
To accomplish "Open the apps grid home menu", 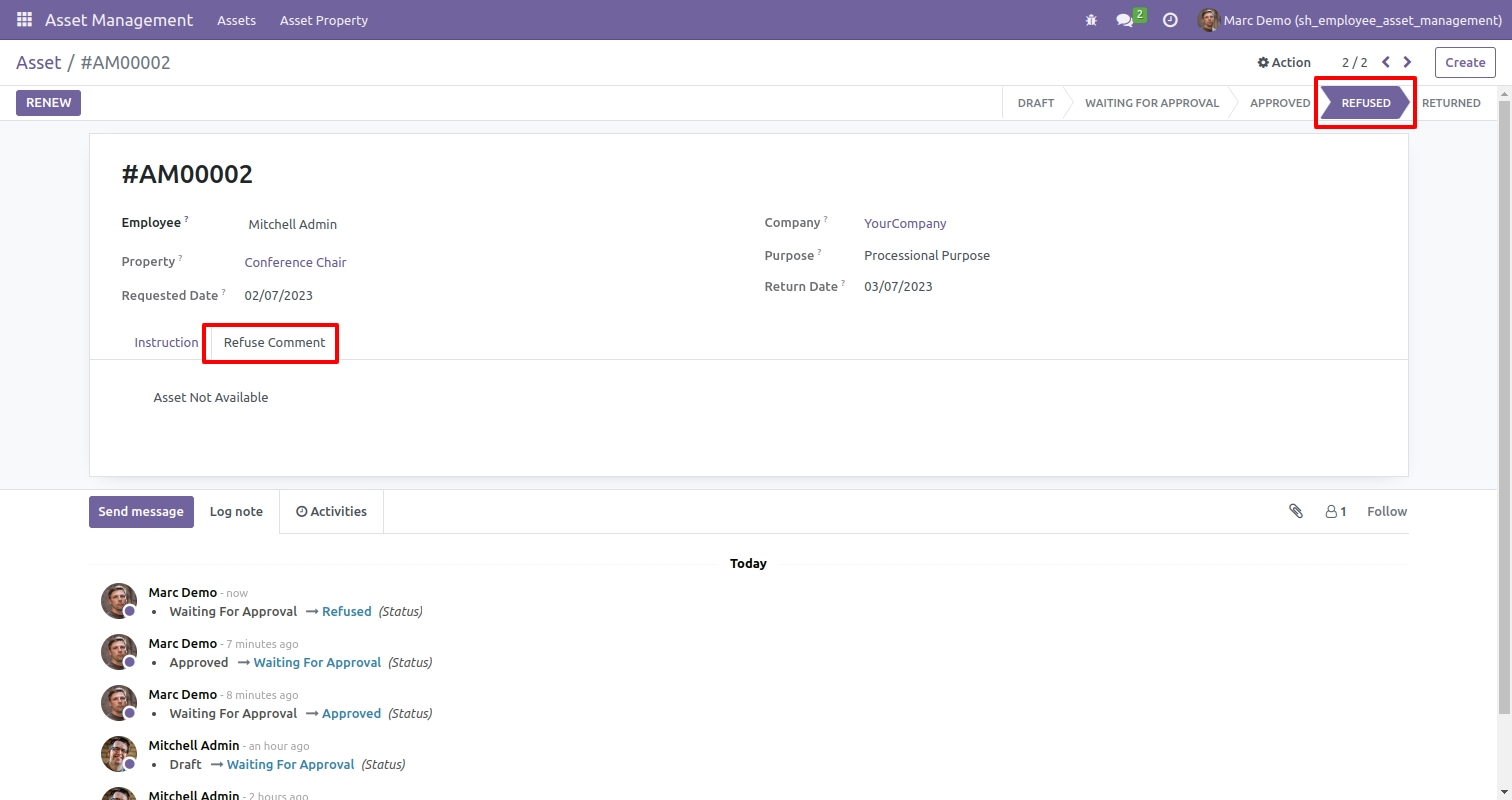I will click(x=24, y=20).
